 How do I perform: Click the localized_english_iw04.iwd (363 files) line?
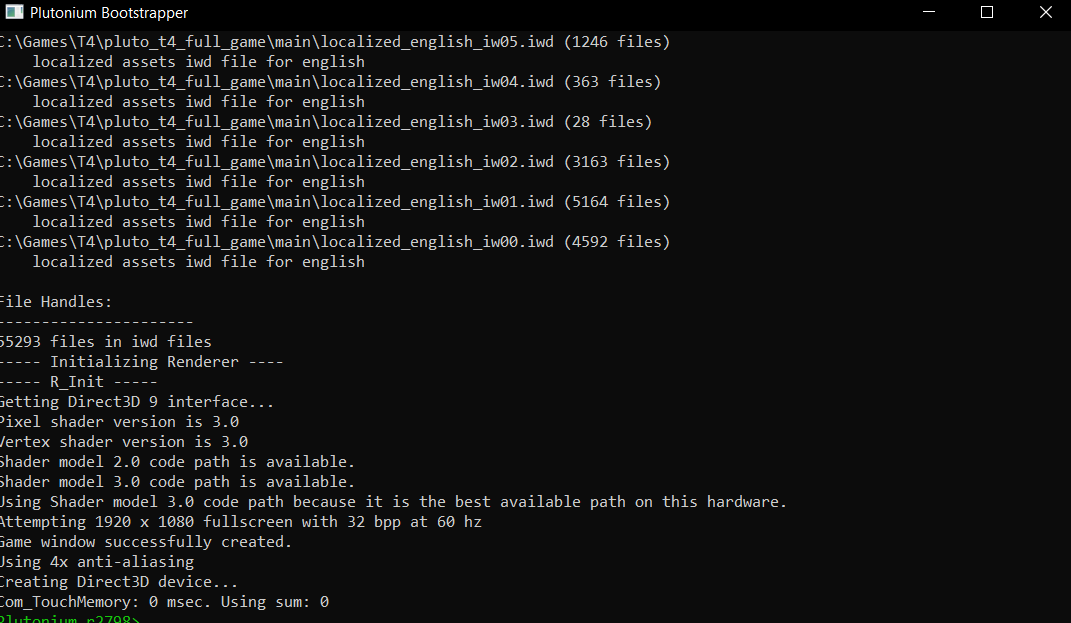(x=331, y=82)
